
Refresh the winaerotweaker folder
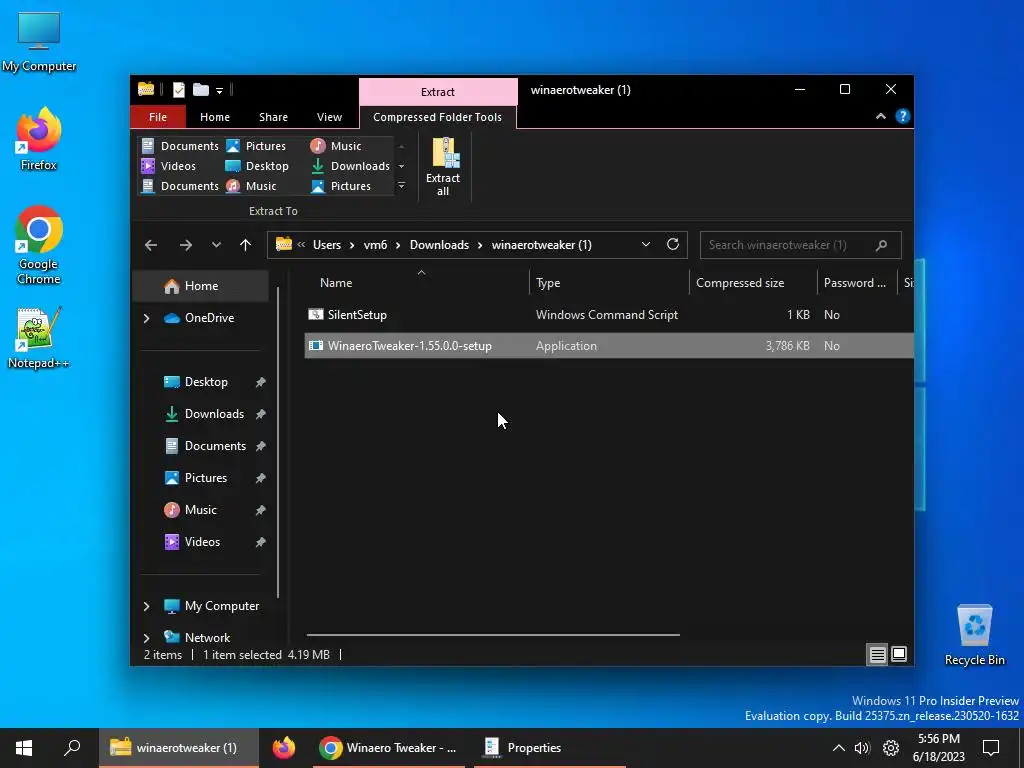[x=673, y=244]
